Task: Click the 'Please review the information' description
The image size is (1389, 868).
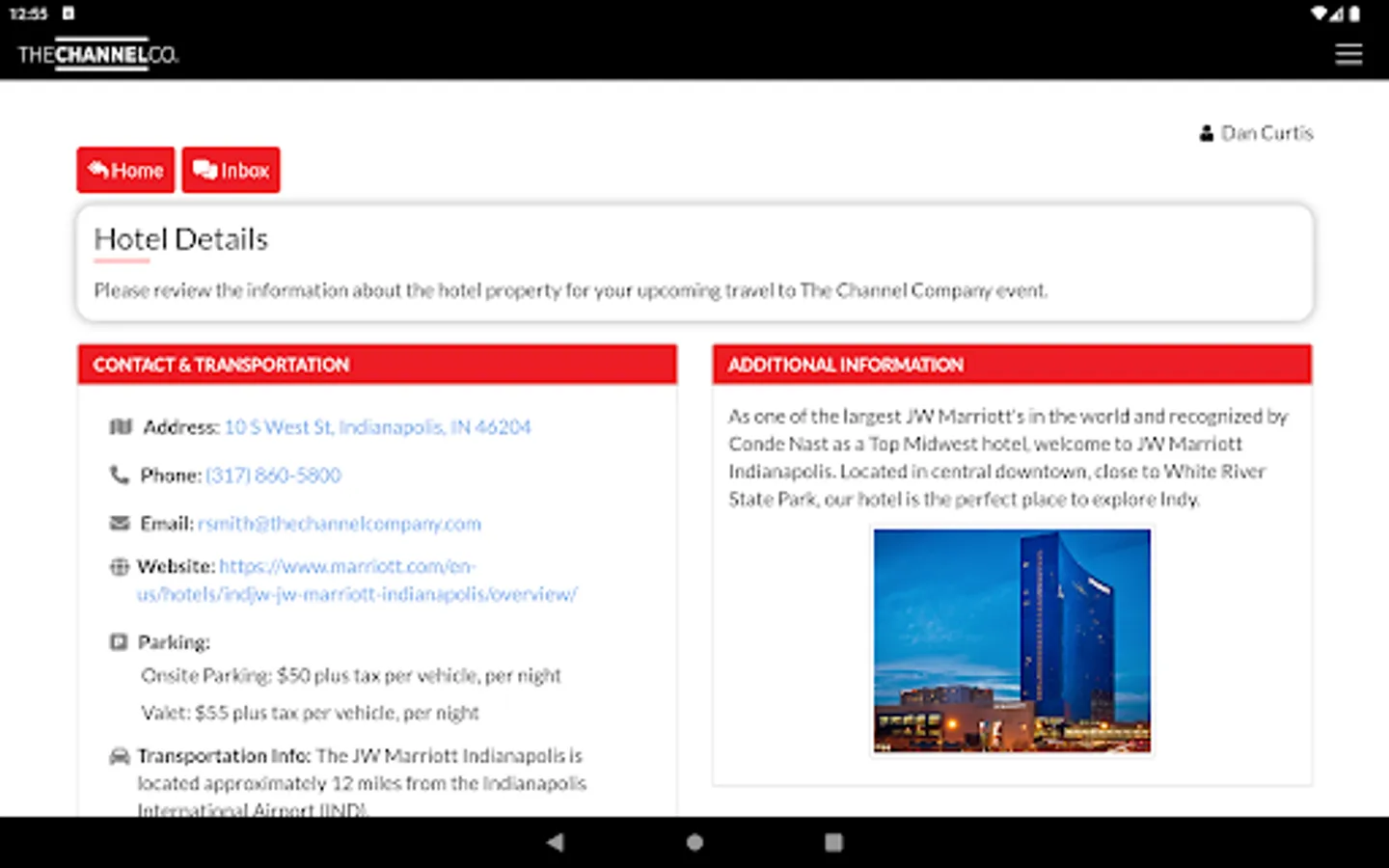Action: [570, 290]
